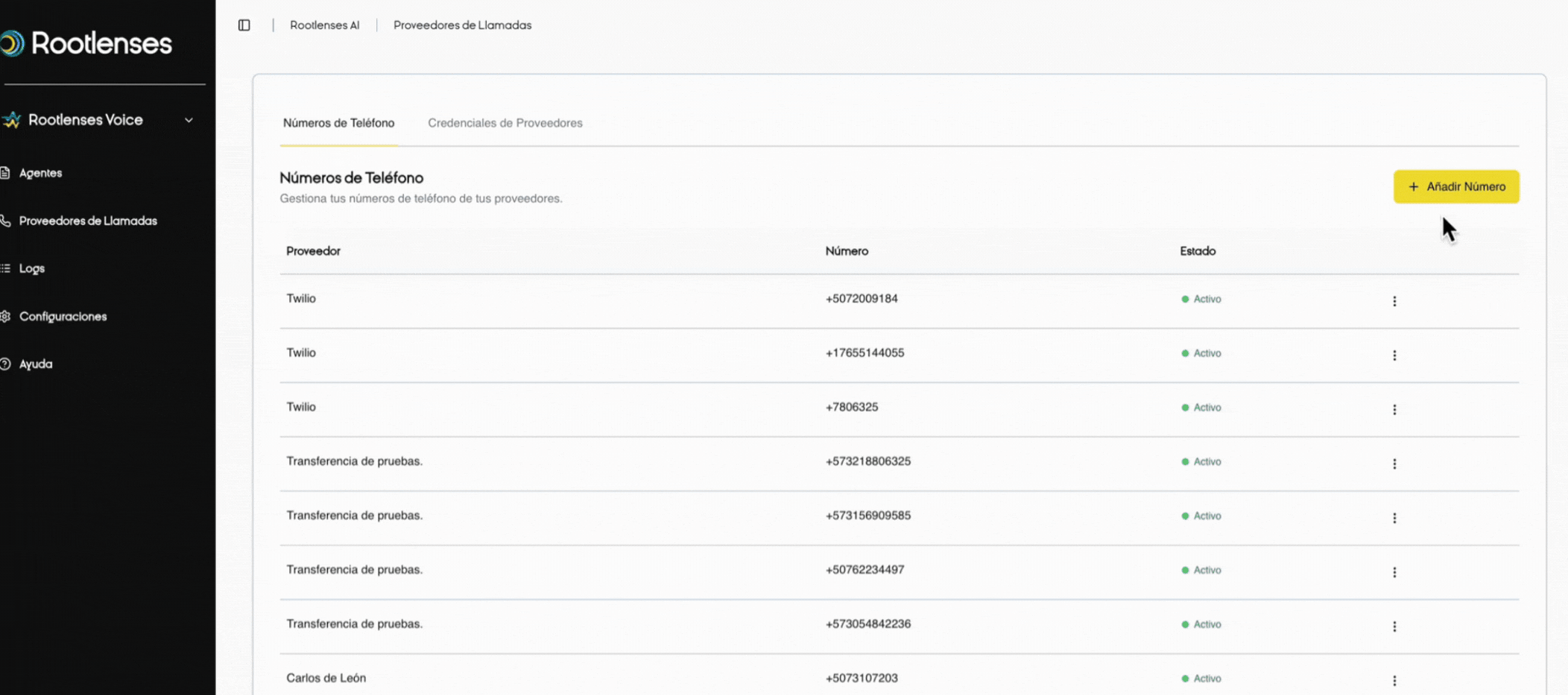1568x695 pixels.
Task: Open three-dot menu for +50762234497 row
Action: 1394,572
